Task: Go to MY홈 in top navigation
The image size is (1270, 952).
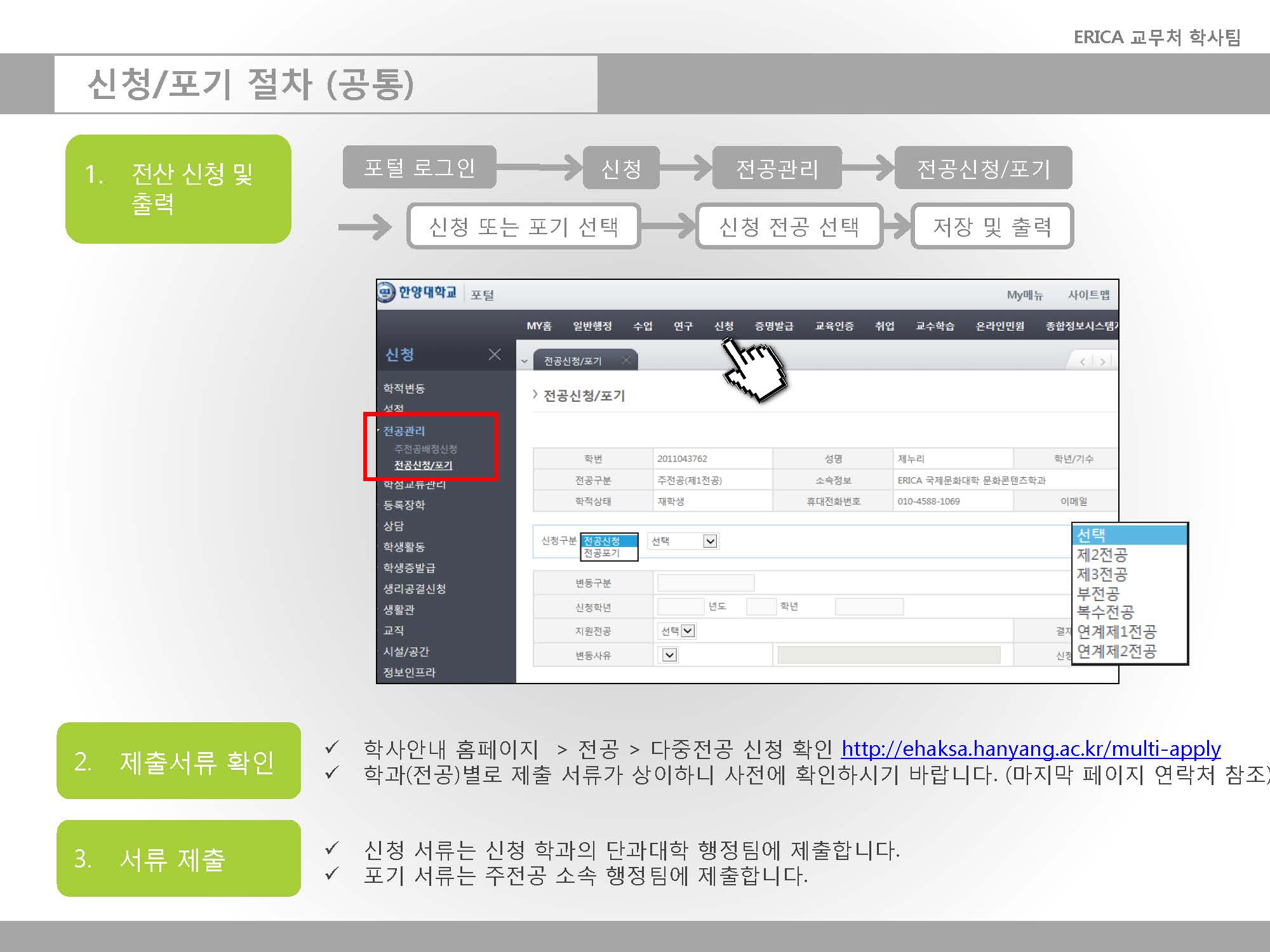Action: pyautogui.click(x=539, y=326)
